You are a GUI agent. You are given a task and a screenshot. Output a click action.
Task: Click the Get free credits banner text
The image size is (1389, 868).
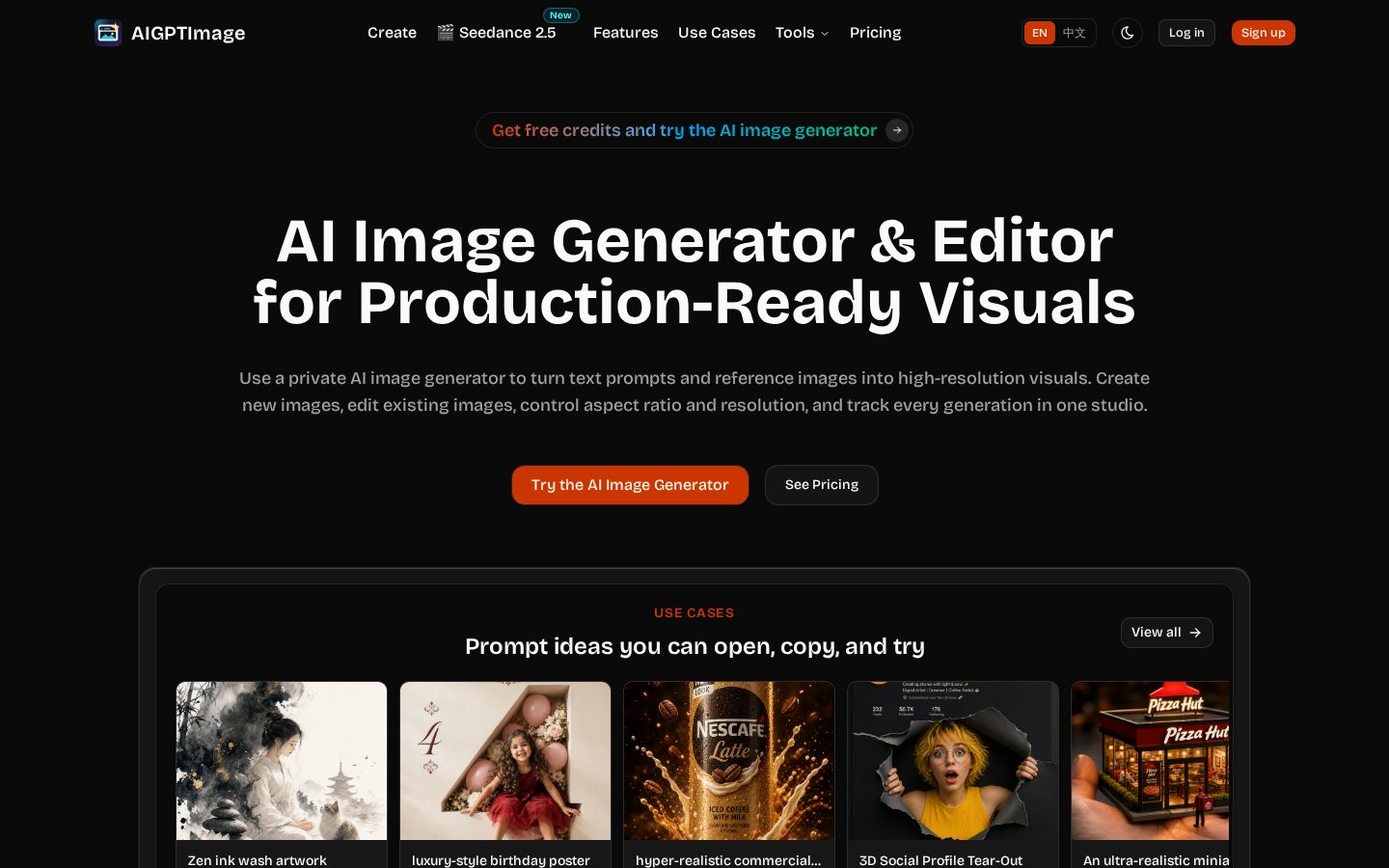[684, 130]
